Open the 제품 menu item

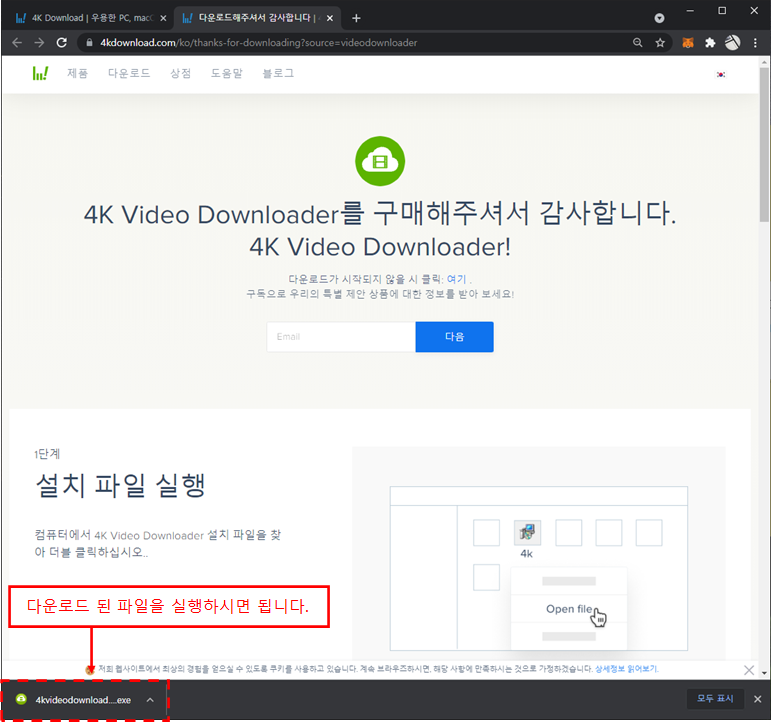(x=77, y=73)
